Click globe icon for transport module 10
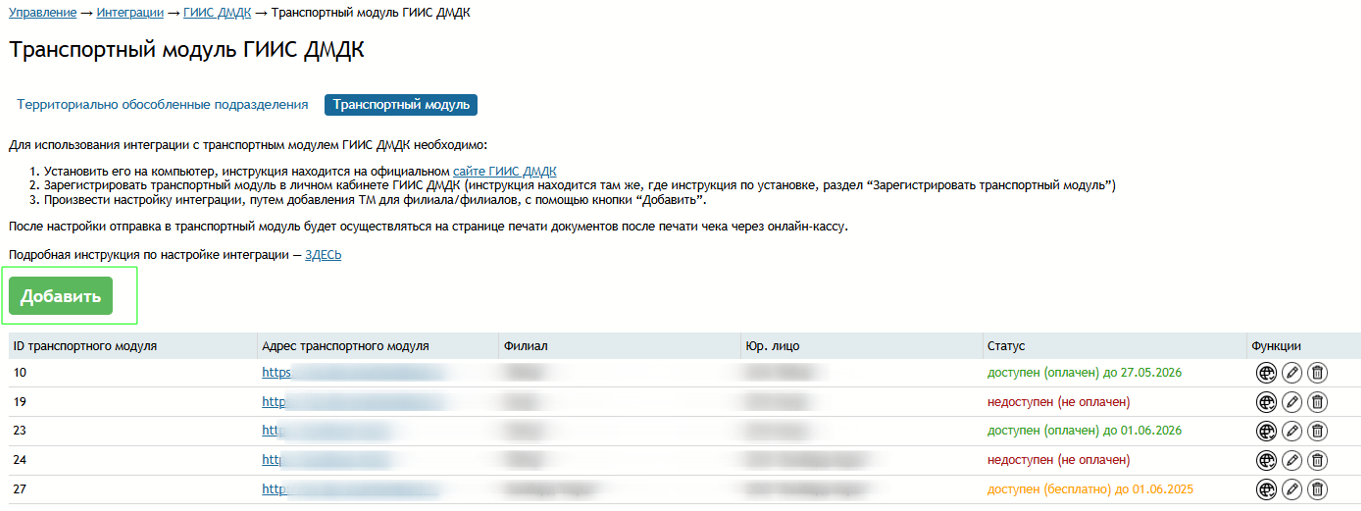 [x=1266, y=373]
